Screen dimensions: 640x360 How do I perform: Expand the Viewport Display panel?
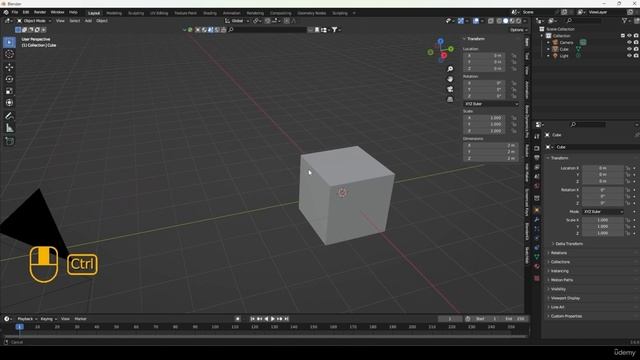564,298
